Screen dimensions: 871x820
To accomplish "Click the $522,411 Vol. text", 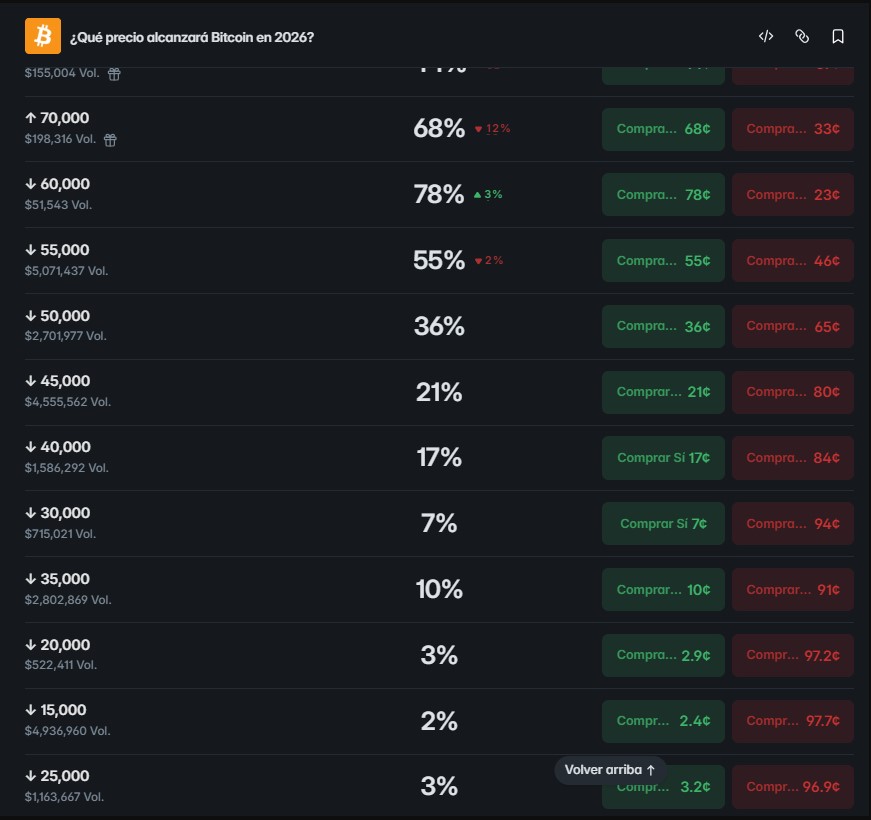I will click(x=61, y=665).
